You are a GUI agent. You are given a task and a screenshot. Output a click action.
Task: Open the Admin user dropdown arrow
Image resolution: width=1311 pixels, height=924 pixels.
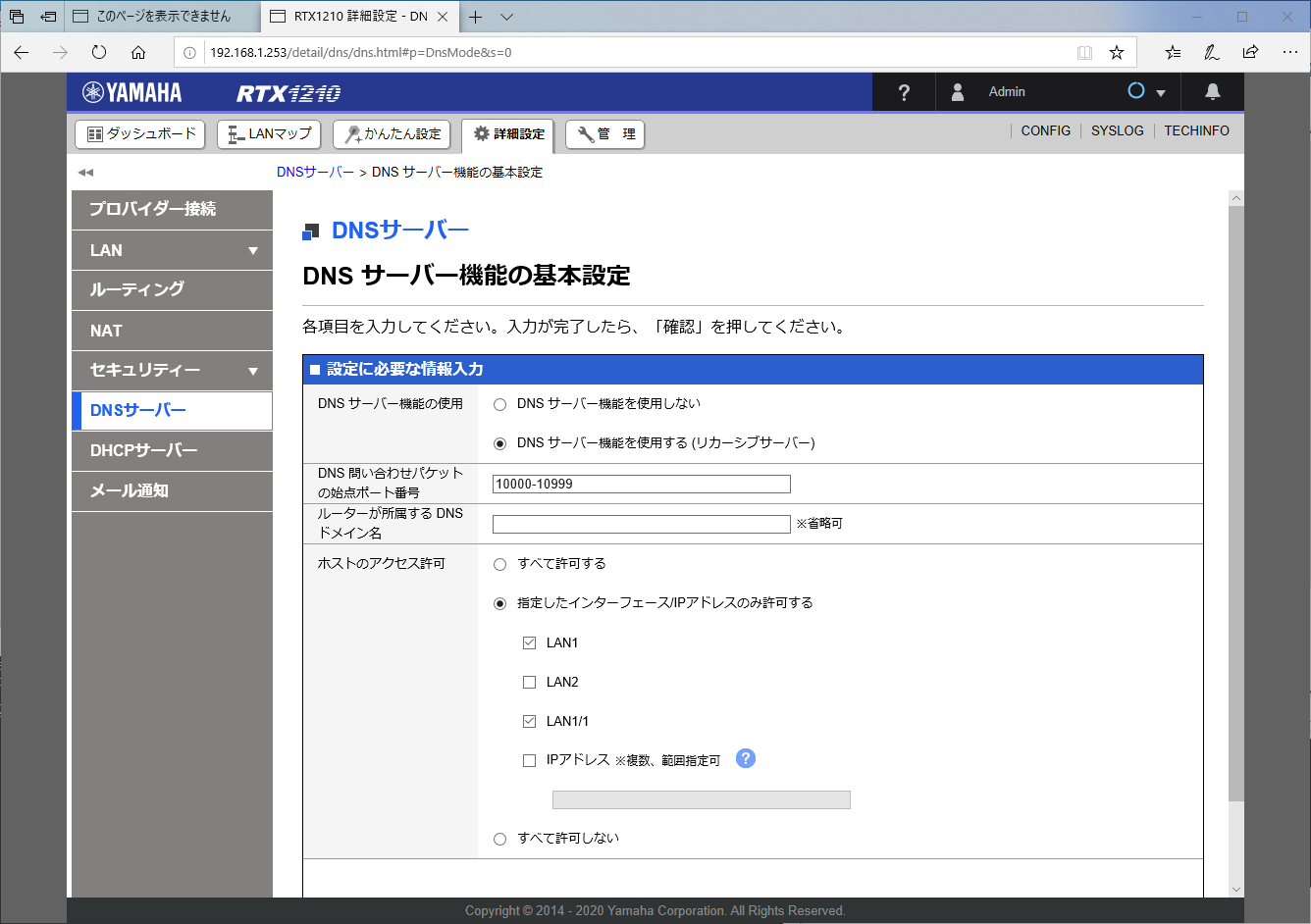[1161, 93]
